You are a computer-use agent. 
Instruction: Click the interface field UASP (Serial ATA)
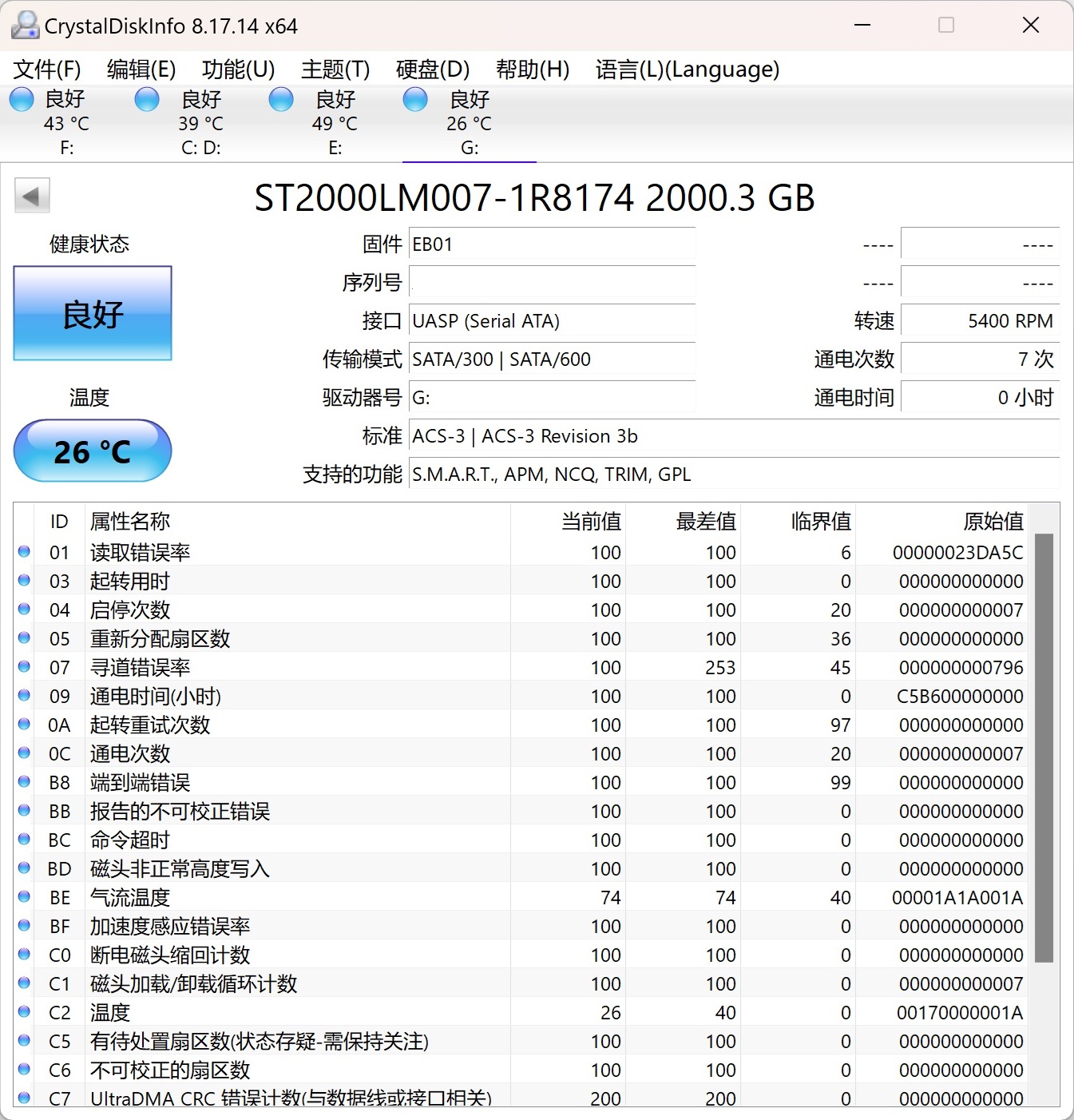(552, 320)
